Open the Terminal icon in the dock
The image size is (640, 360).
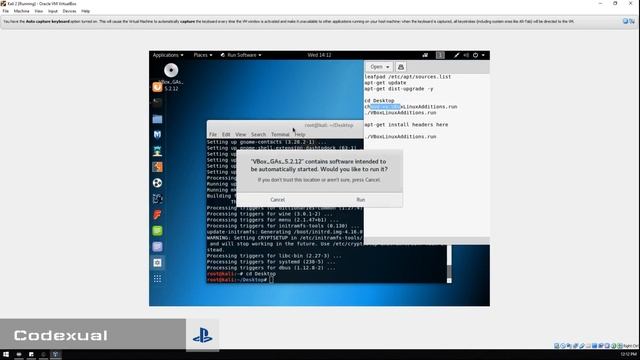(x=157, y=102)
